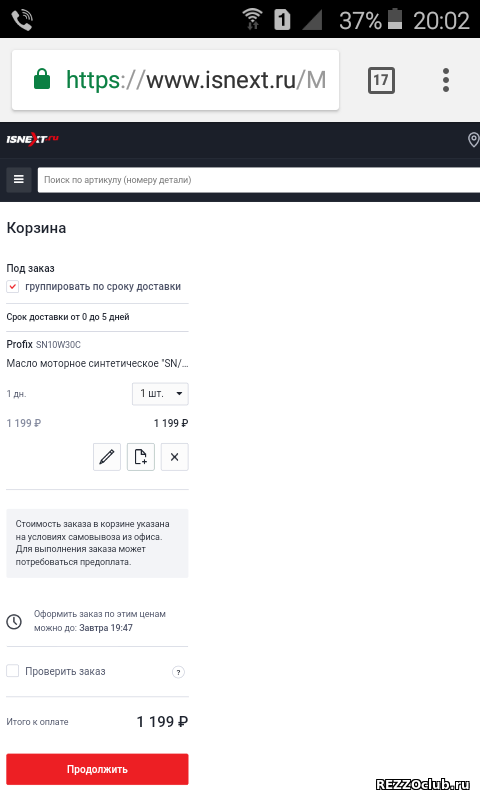This screenshot has width=480, height=800.
Task: Tap the green padlock security icon
Action: point(42,80)
